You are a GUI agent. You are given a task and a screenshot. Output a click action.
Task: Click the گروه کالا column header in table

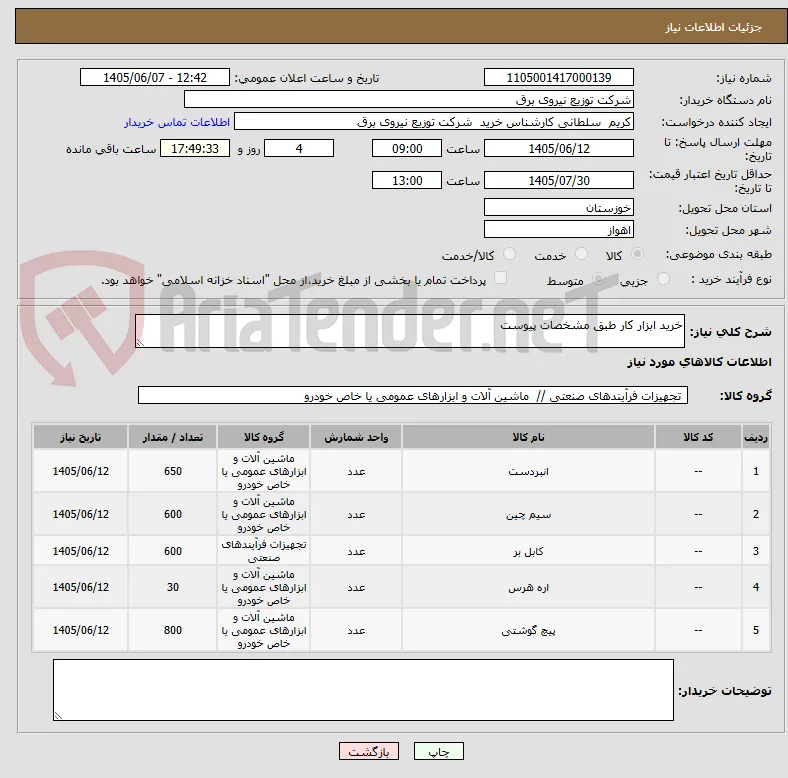(x=264, y=437)
